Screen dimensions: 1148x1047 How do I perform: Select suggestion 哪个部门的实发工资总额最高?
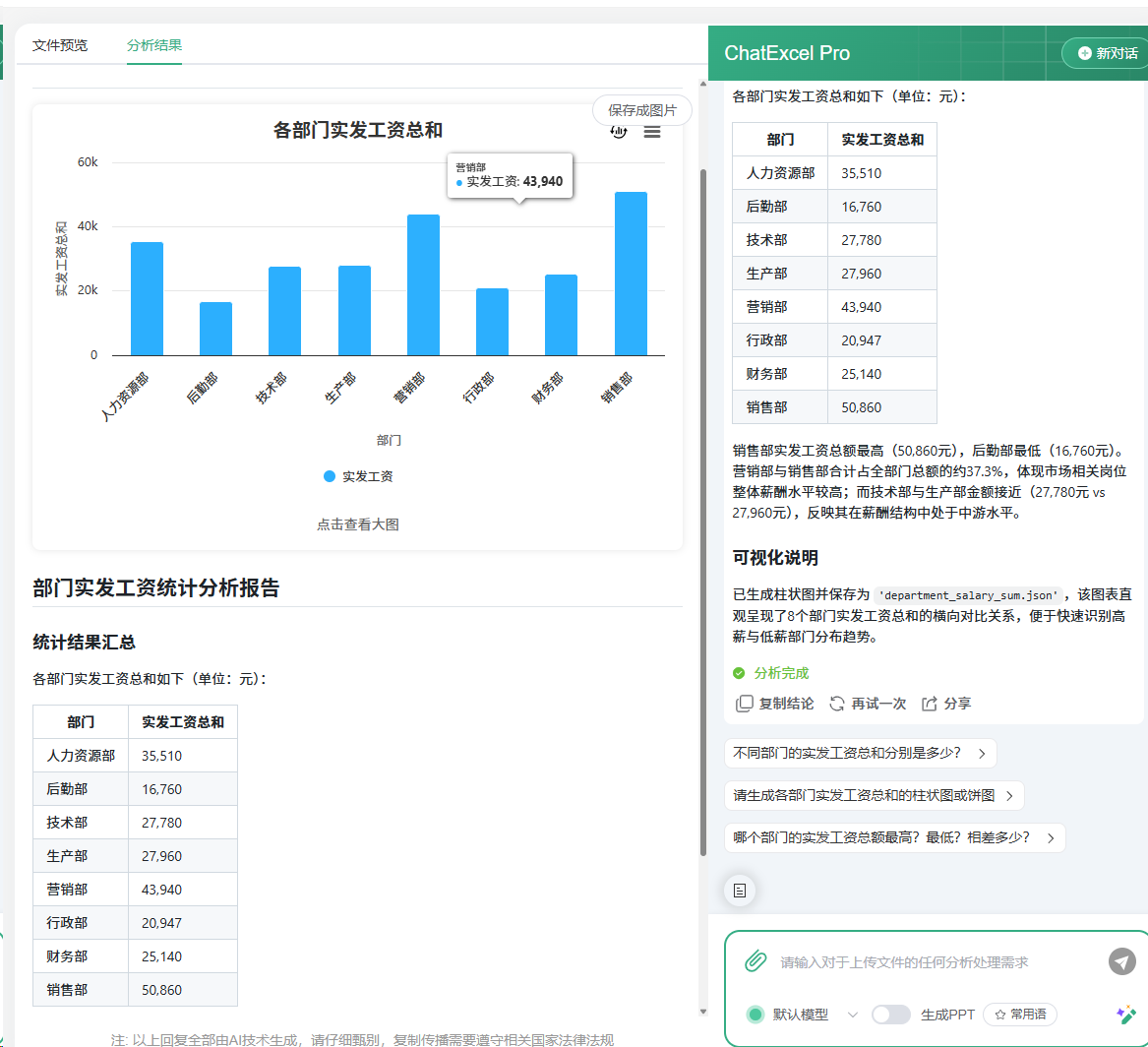tap(894, 838)
